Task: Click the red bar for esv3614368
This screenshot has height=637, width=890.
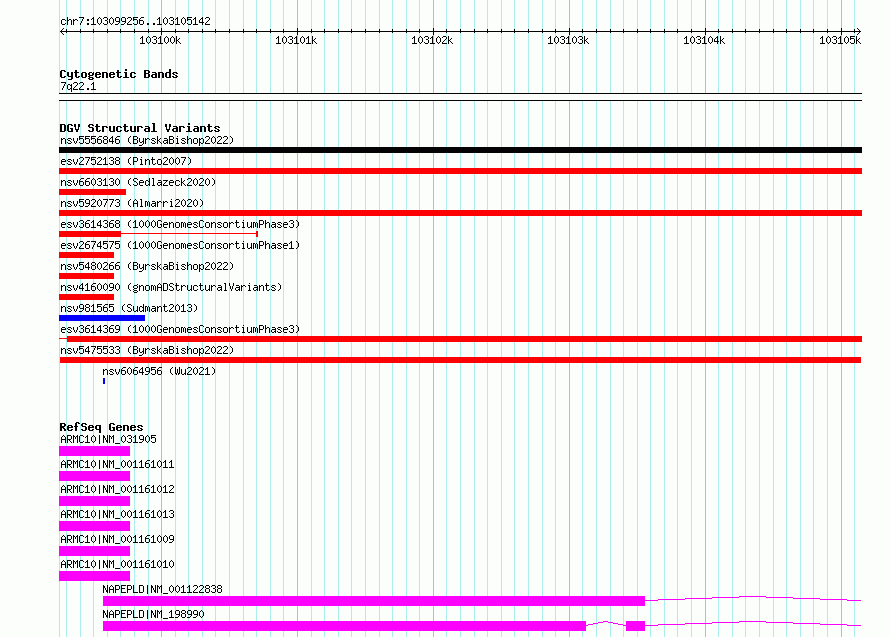Action: 90,234
